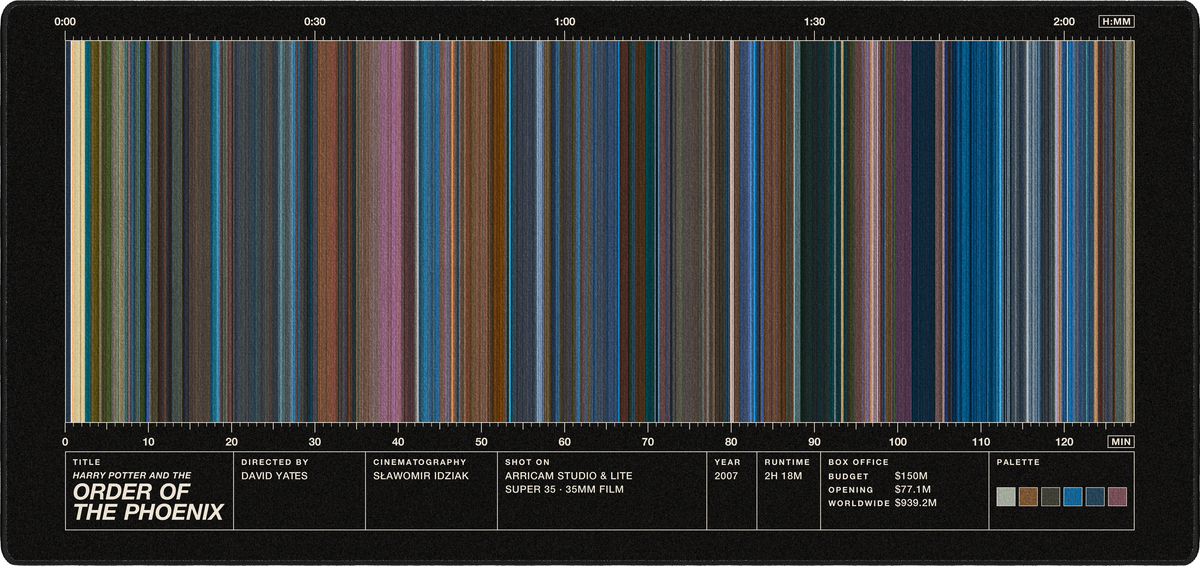Screen dimensions: 1200x566
Task: Click minute label 110 on bottom axis
Action: tap(981, 442)
